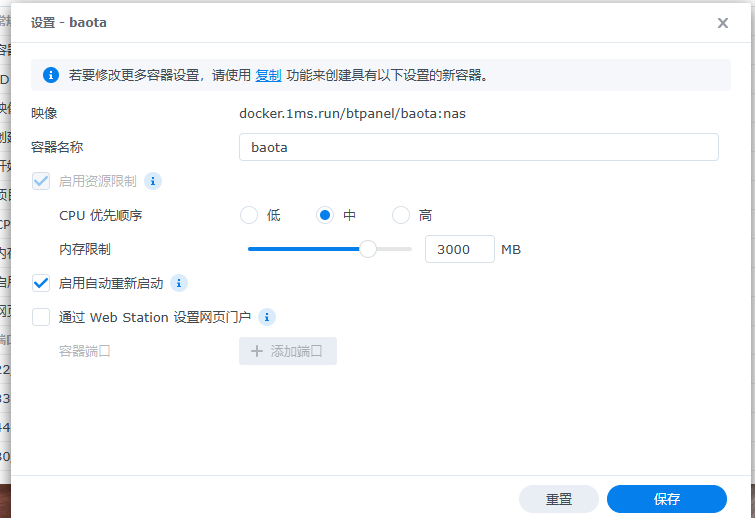Save settings with the 保存 button
This screenshot has height=518, width=755.
tap(666, 499)
